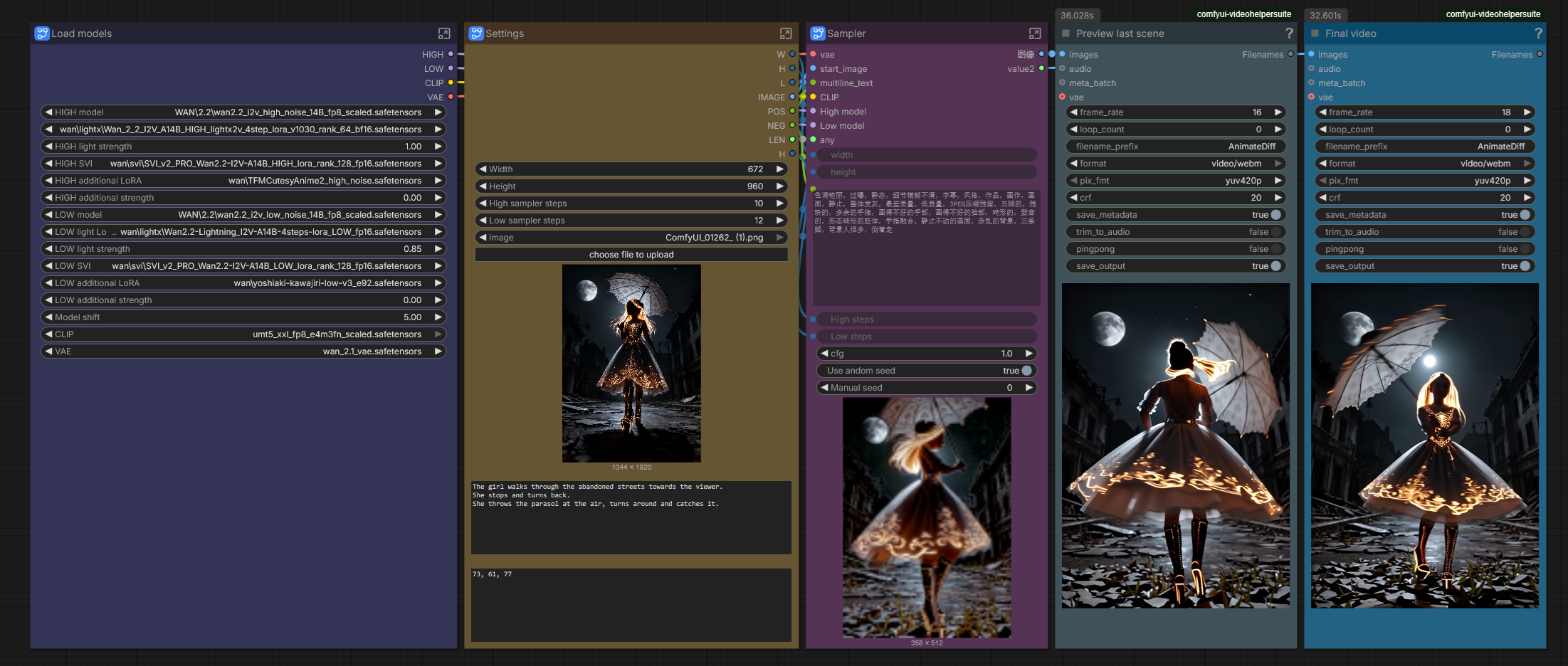This screenshot has width=1568, height=666.
Task: Open format dropdown in Preview last scene
Action: [1175, 164]
